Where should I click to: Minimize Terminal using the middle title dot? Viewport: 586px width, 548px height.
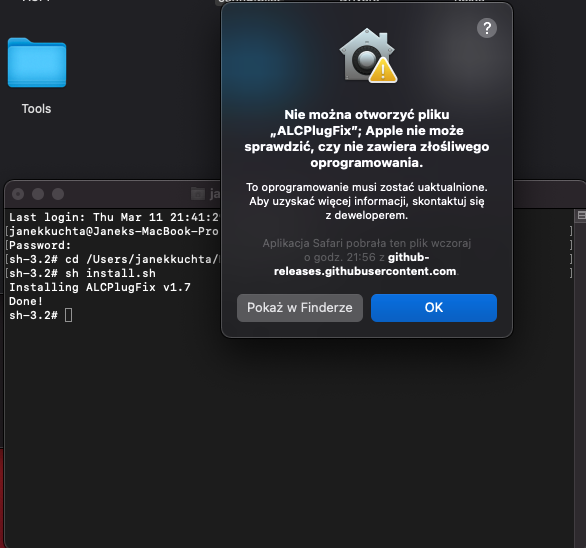pos(38,194)
